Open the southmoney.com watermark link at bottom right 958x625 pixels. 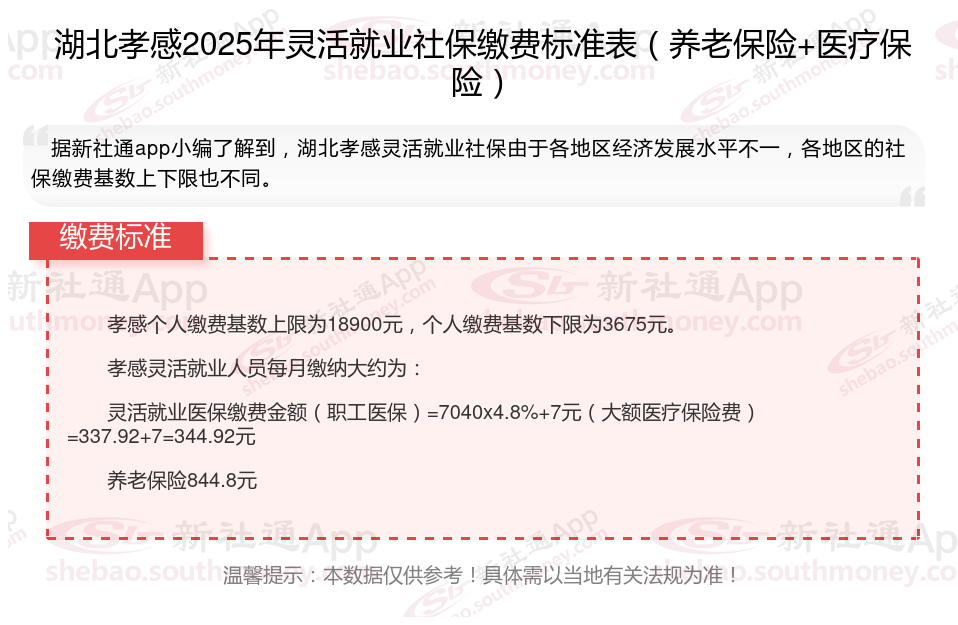pyautogui.click(x=845, y=572)
